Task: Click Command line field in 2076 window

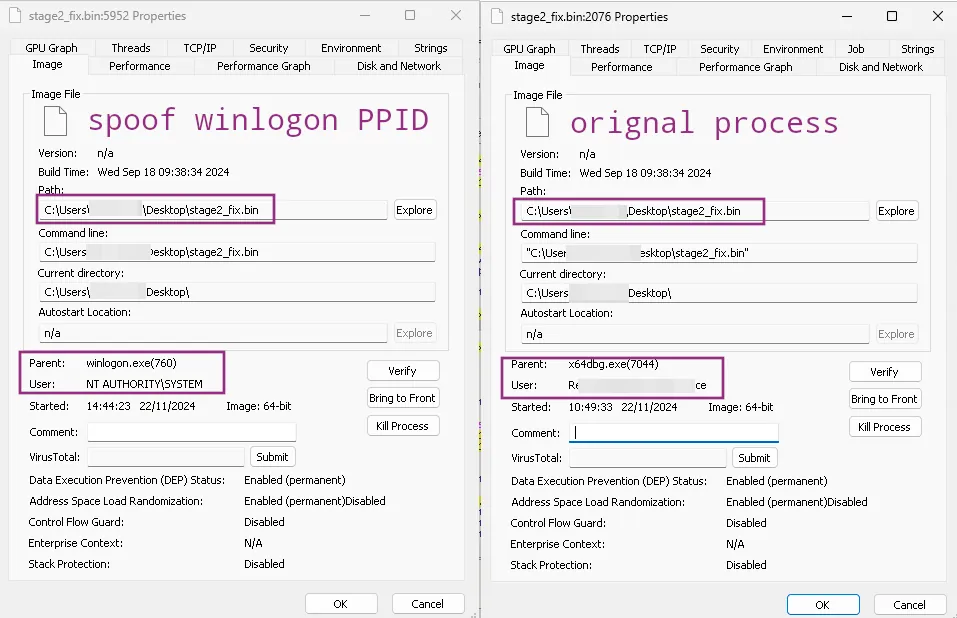Action: point(720,253)
